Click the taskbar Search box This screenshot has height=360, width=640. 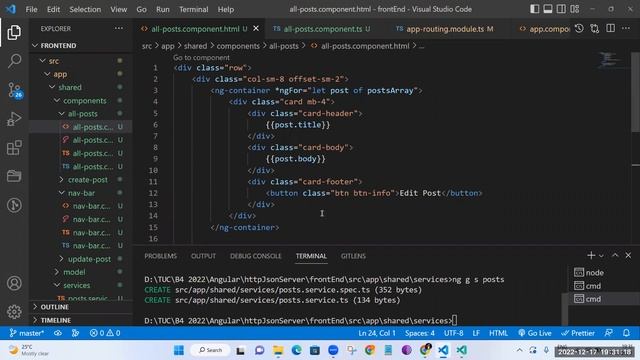210,350
